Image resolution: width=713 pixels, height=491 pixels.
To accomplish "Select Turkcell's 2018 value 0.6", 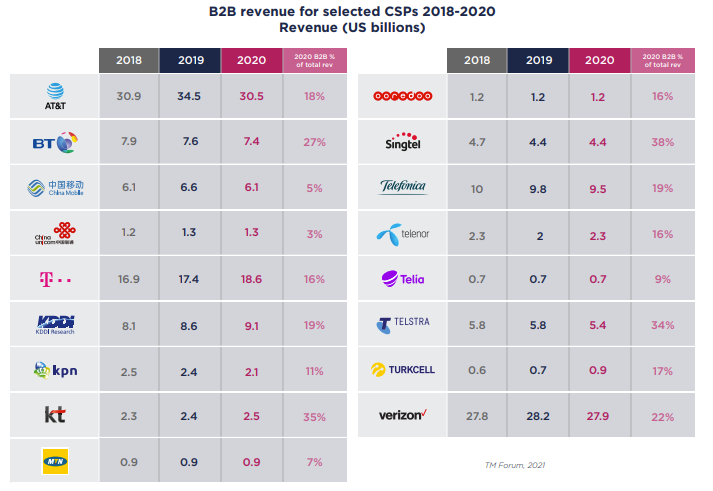I will (477, 370).
